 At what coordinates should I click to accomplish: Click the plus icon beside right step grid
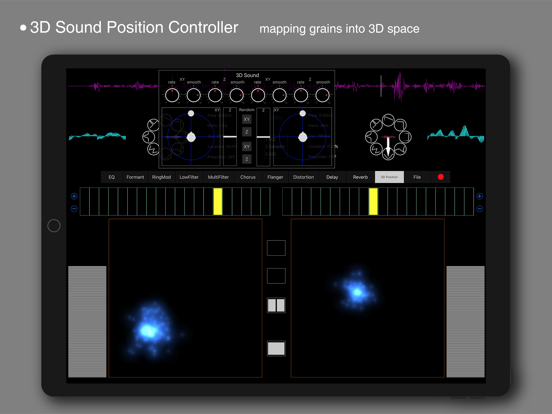pos(479,196)
